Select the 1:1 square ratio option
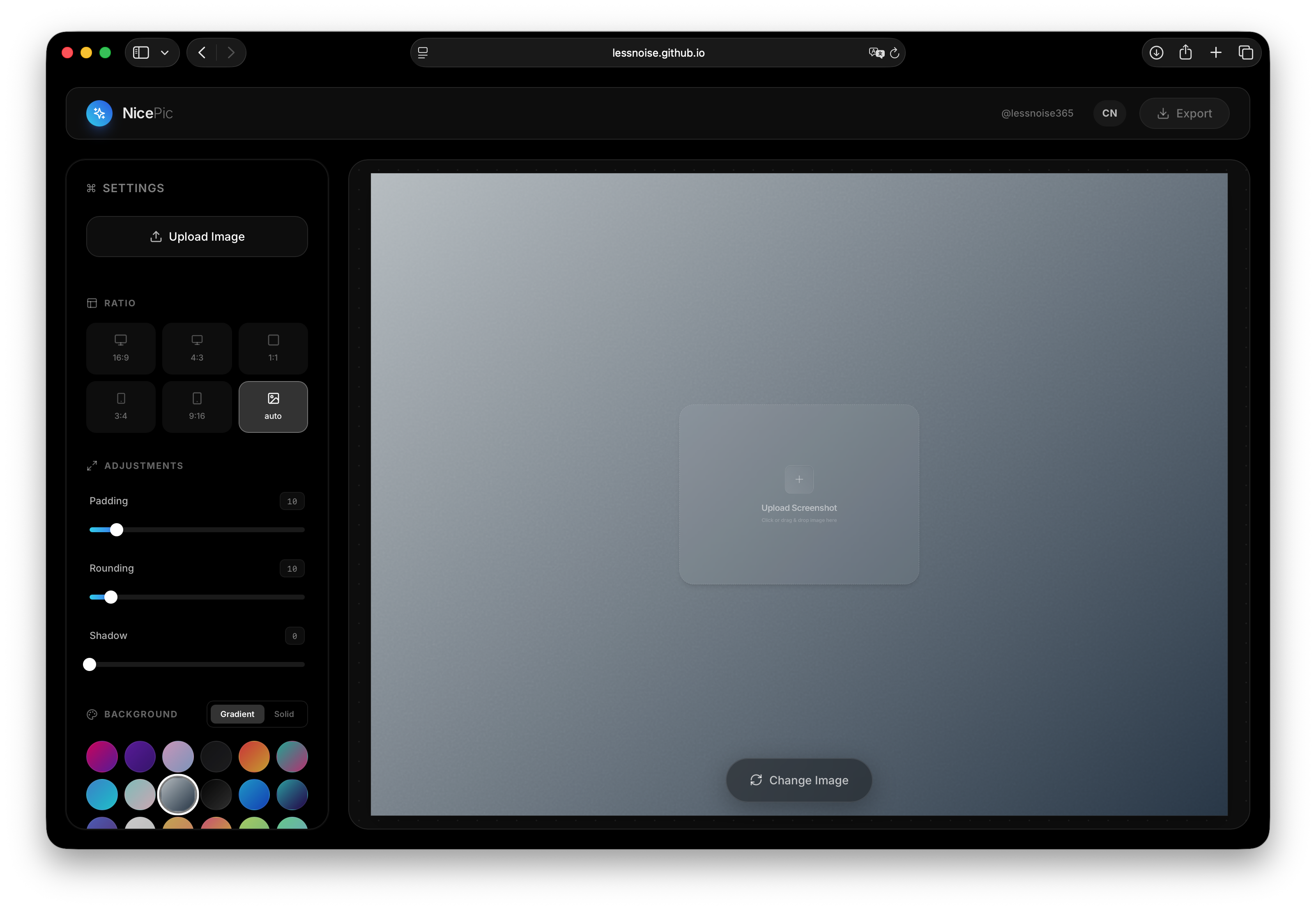1316x910 pixels. point(273,348)
